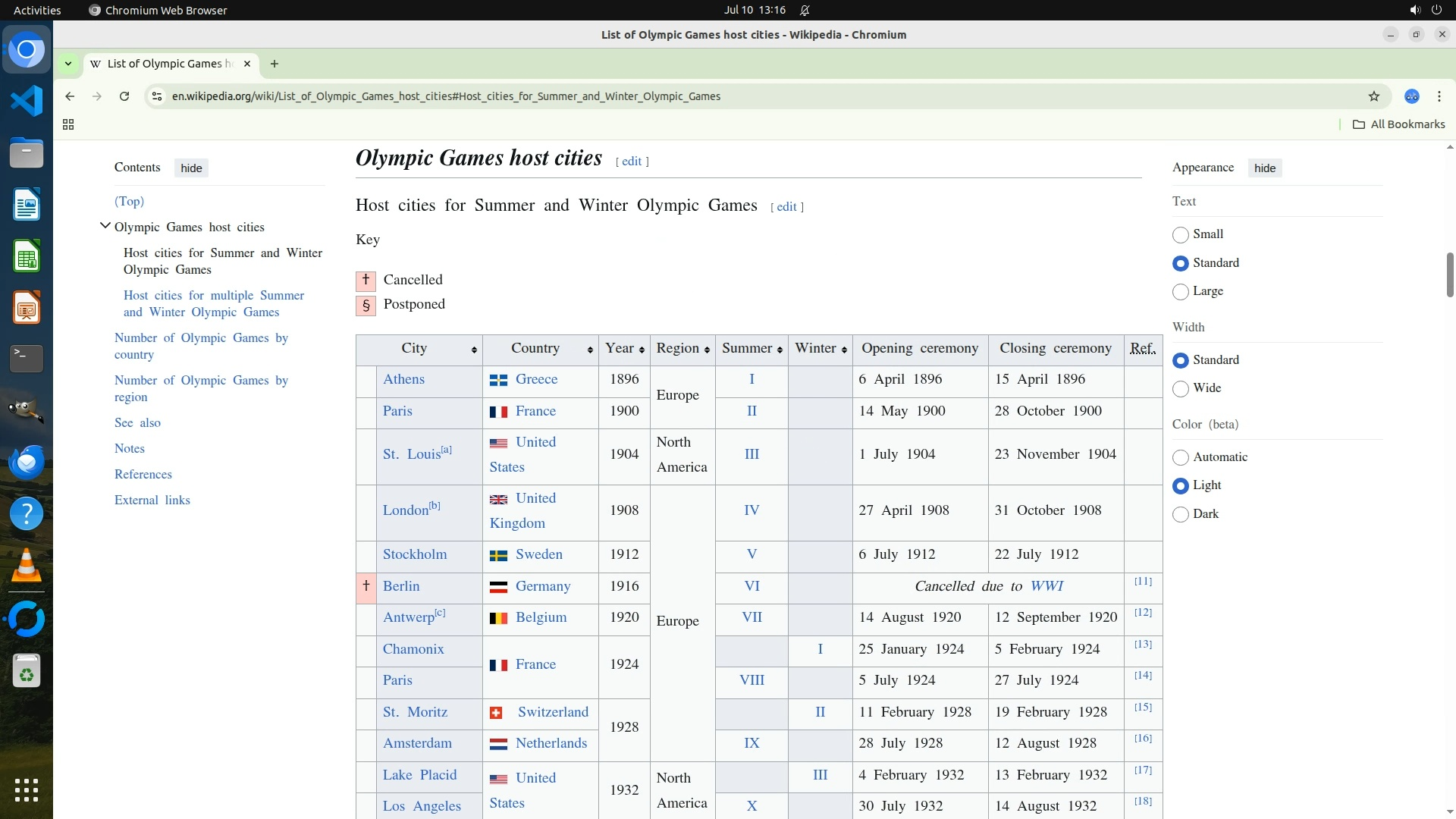The width and height of the screenshot is (1456, 819).
Task: Choose the Wide width option
Action: [x=1180, y=389]
